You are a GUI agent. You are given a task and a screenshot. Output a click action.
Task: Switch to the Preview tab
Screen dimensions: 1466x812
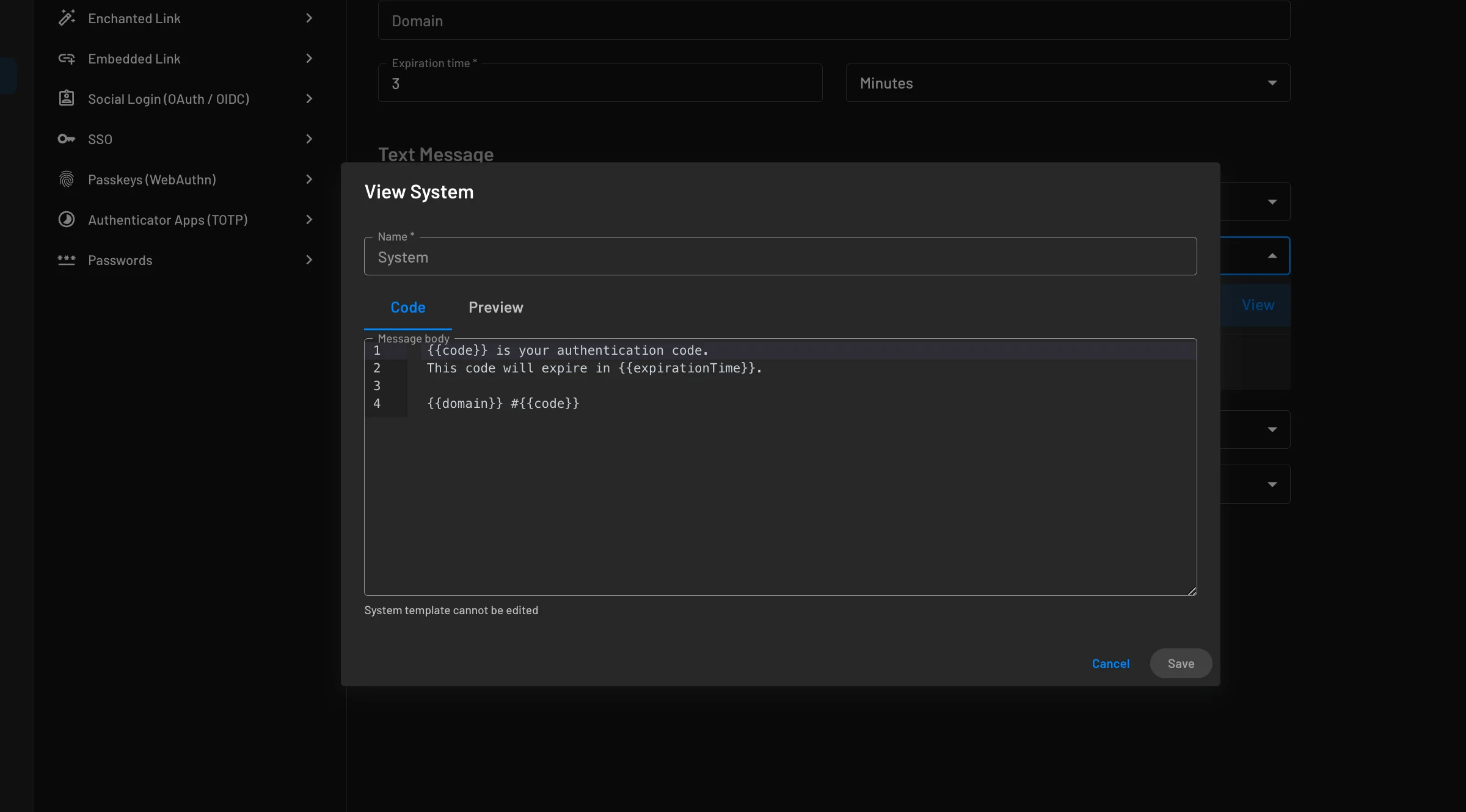pos(495,307)
